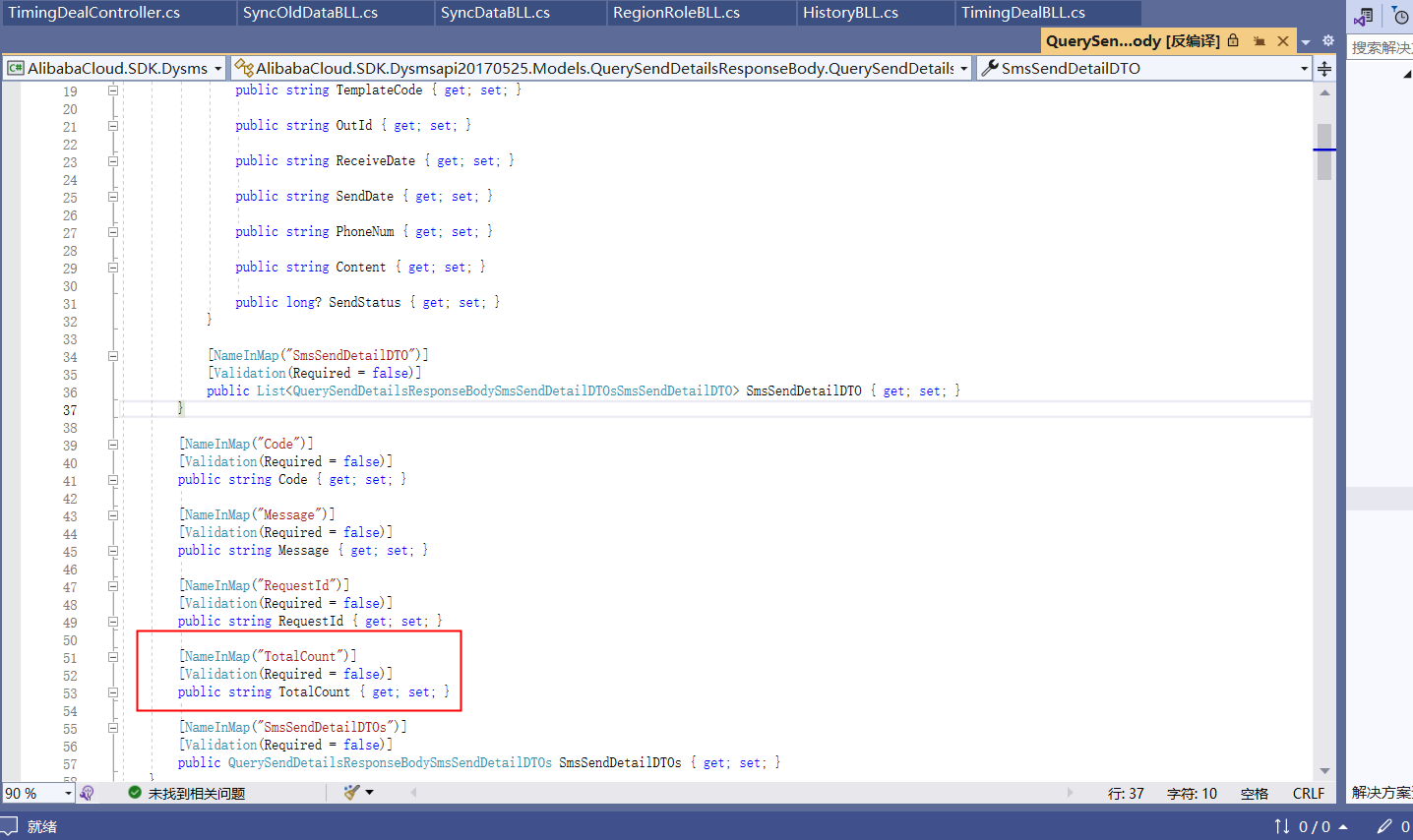Screen dimensions: 1413x840
Task: Switch to the SyncOldDataBLL.cs tab
Action: (x=334, y=13)
